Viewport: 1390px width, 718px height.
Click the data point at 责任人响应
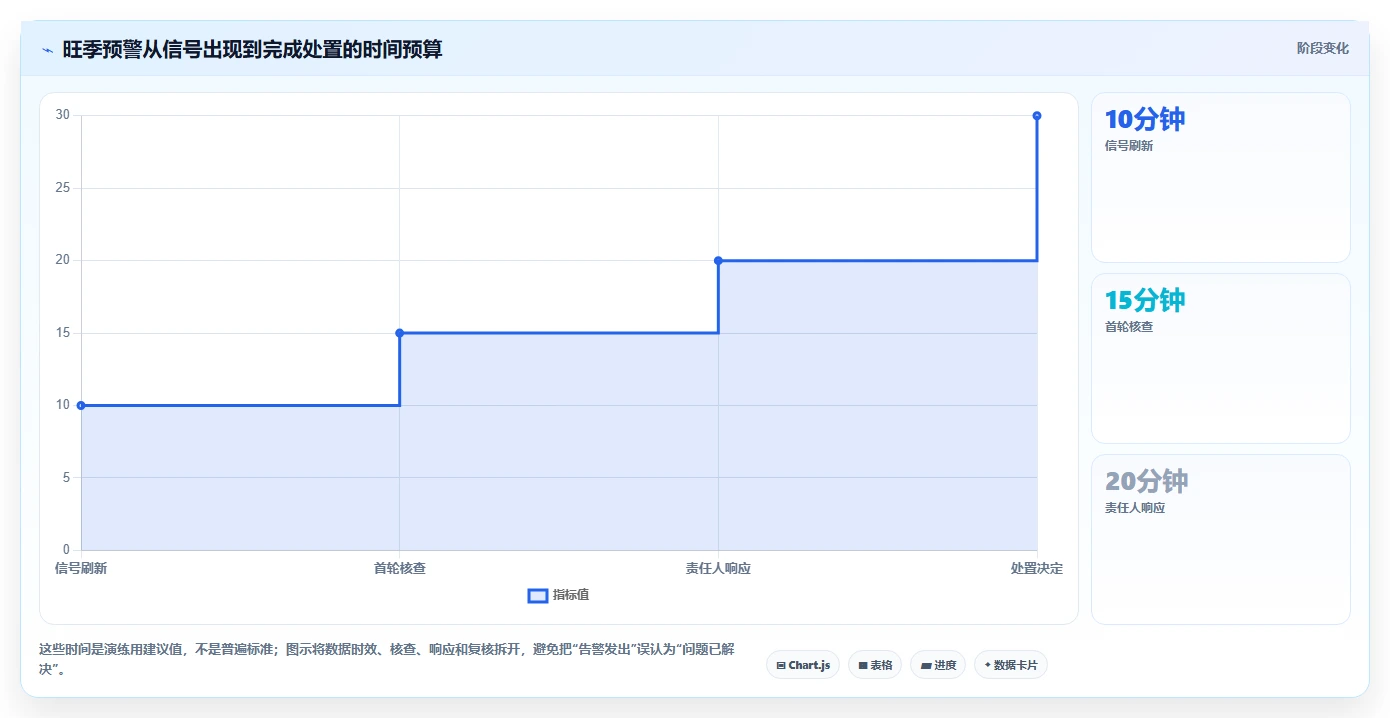pos(718,260)
